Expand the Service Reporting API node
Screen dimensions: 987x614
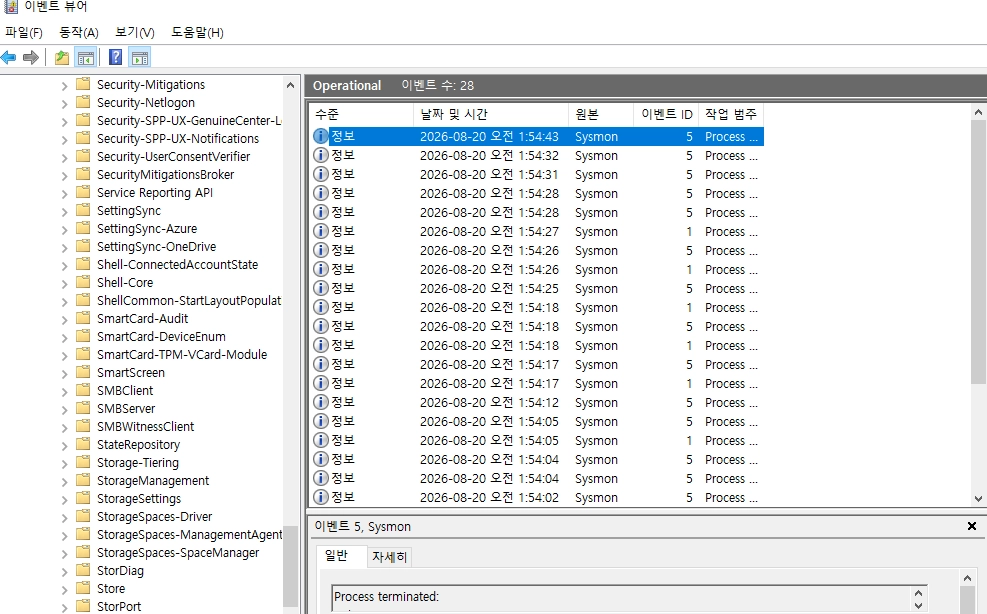point(65,193)
